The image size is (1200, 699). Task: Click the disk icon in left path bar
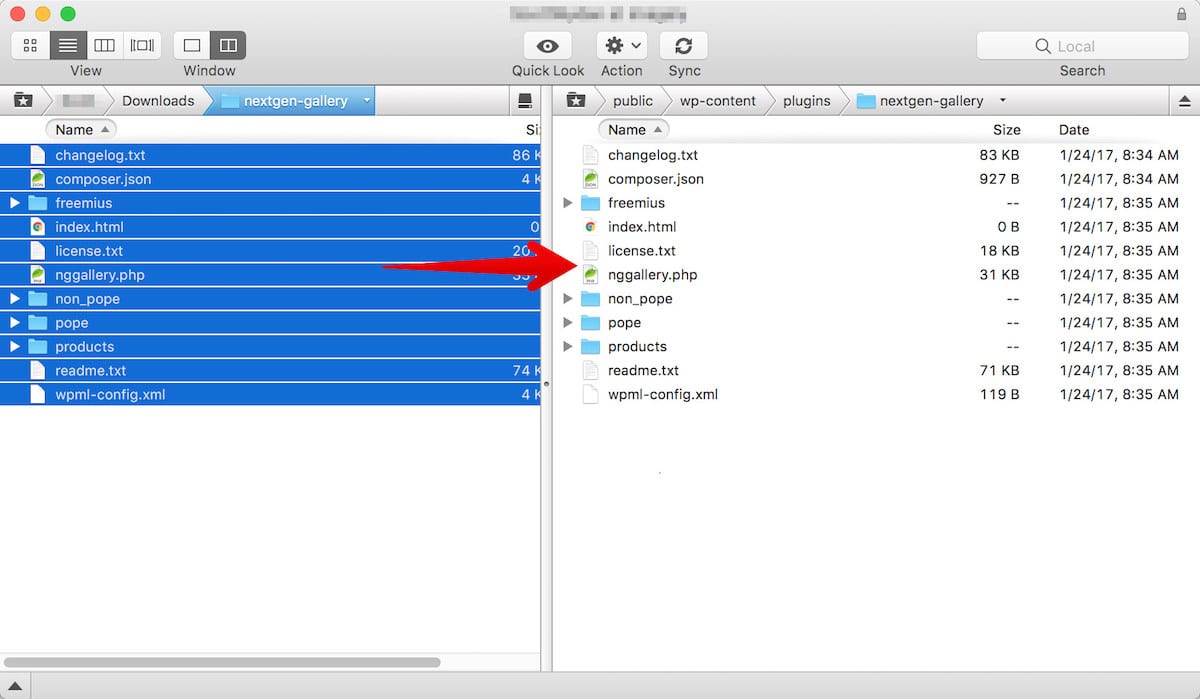pyautogui.click(x=524, y=100)
